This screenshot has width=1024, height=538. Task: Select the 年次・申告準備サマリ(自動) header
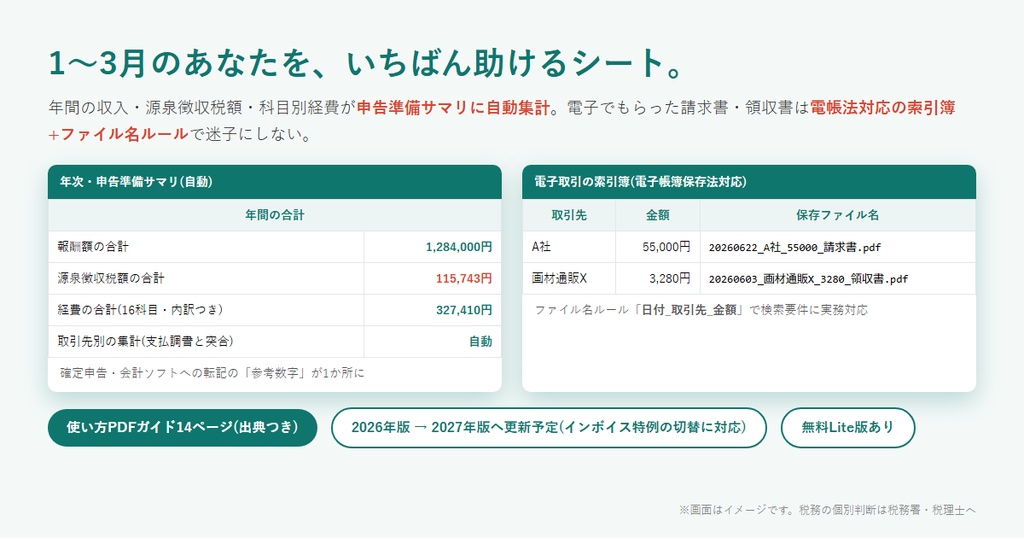point(274,182)
